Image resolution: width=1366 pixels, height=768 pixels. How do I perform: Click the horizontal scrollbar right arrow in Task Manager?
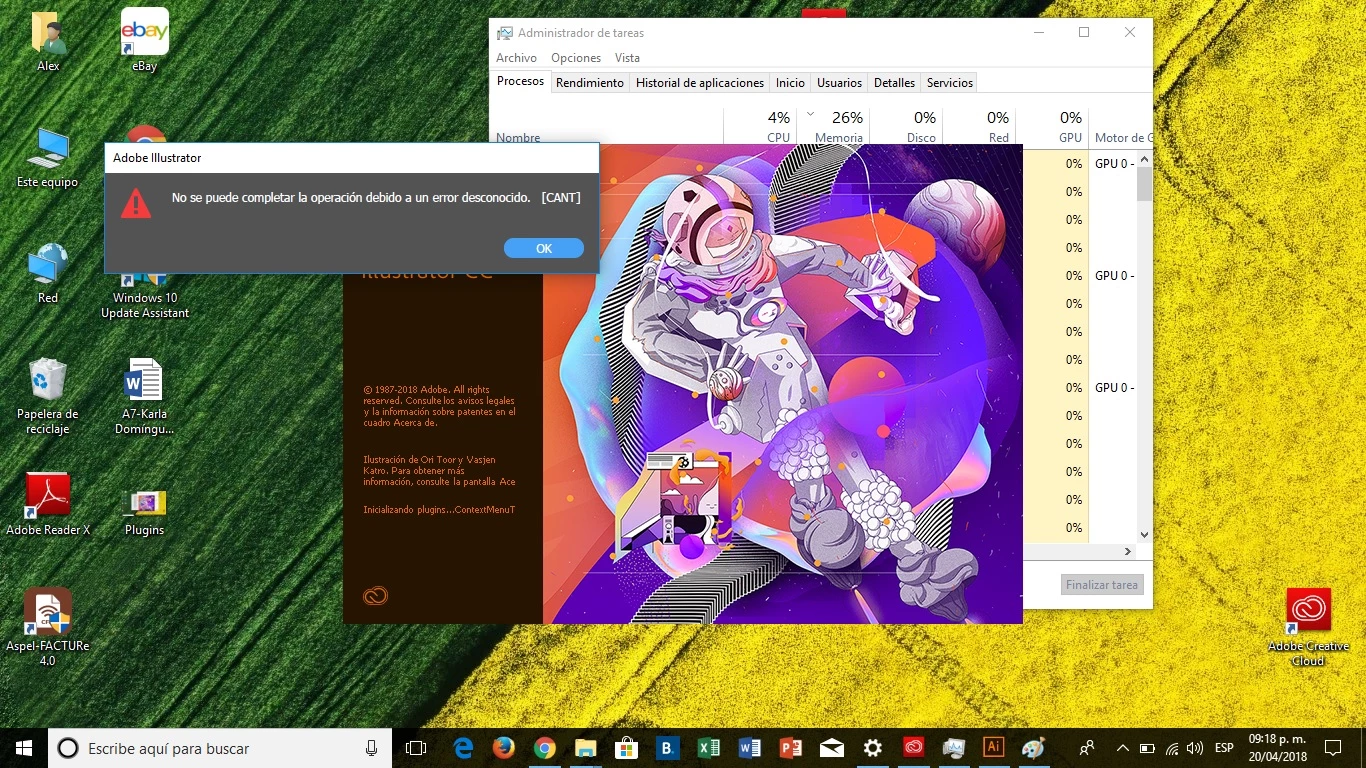1128,551
